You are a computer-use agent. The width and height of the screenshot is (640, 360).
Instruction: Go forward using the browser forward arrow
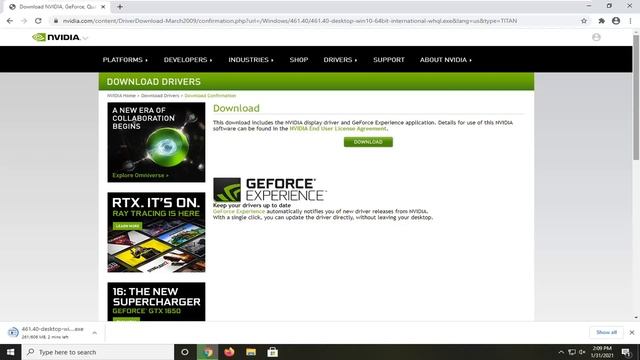[x=24, y=21]
